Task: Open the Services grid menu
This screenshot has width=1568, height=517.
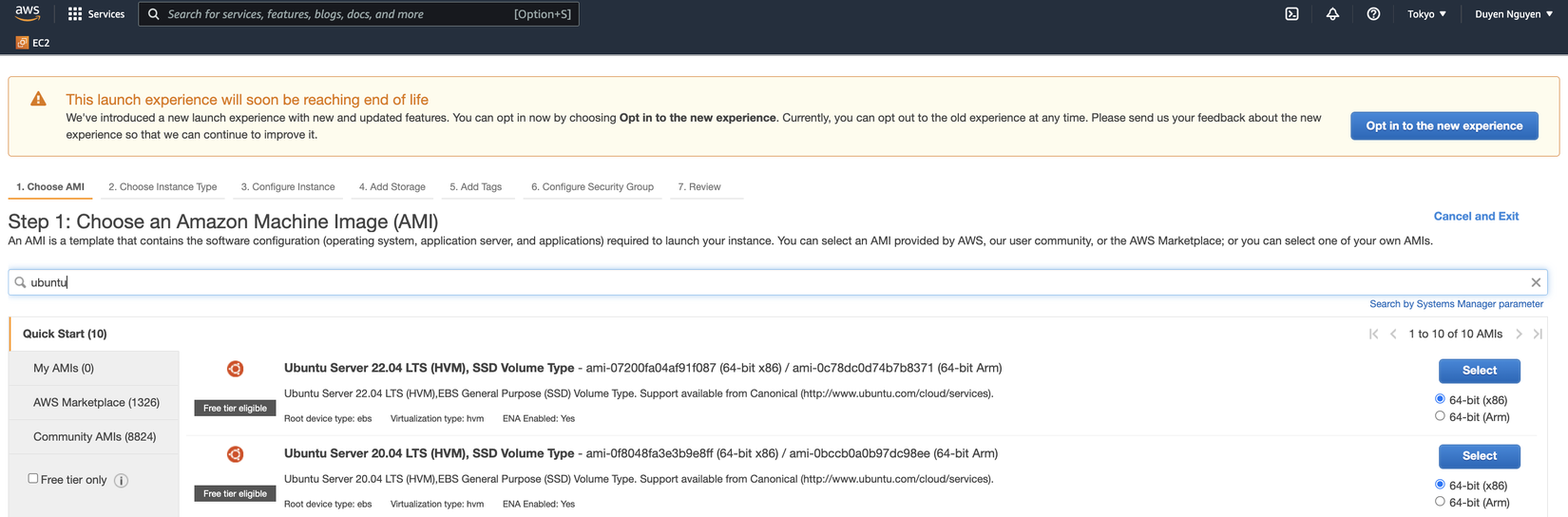Action: pyautogui.click(x=96, y=14)
